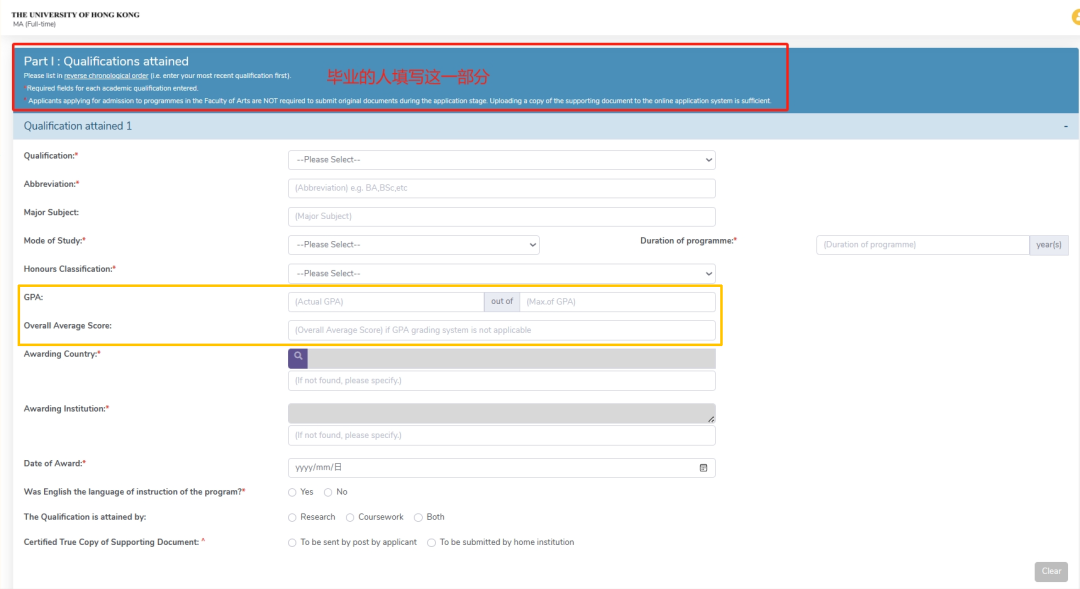The height and width of the screenshot is (589, 1080).
Task: Click the Duration of programme field
Action: [922, 245]
